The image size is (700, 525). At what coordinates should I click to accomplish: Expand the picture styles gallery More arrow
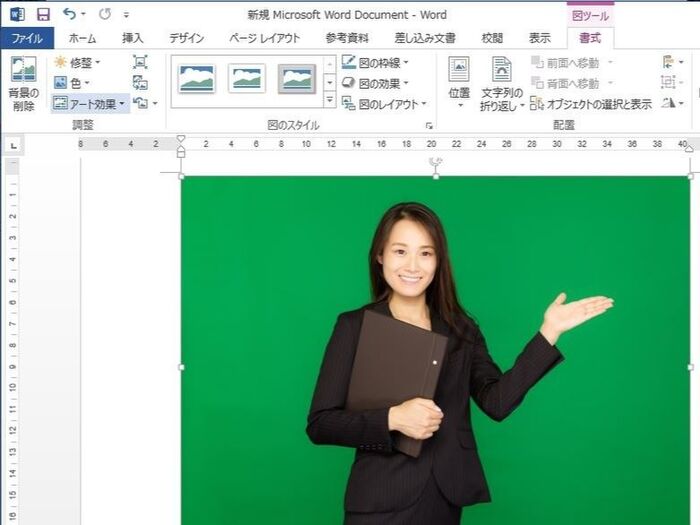pos(330,100)
